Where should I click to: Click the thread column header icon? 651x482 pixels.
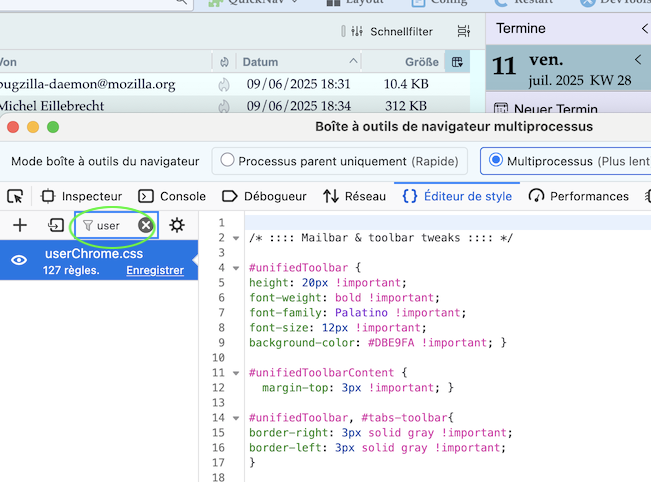coord(224,62)
